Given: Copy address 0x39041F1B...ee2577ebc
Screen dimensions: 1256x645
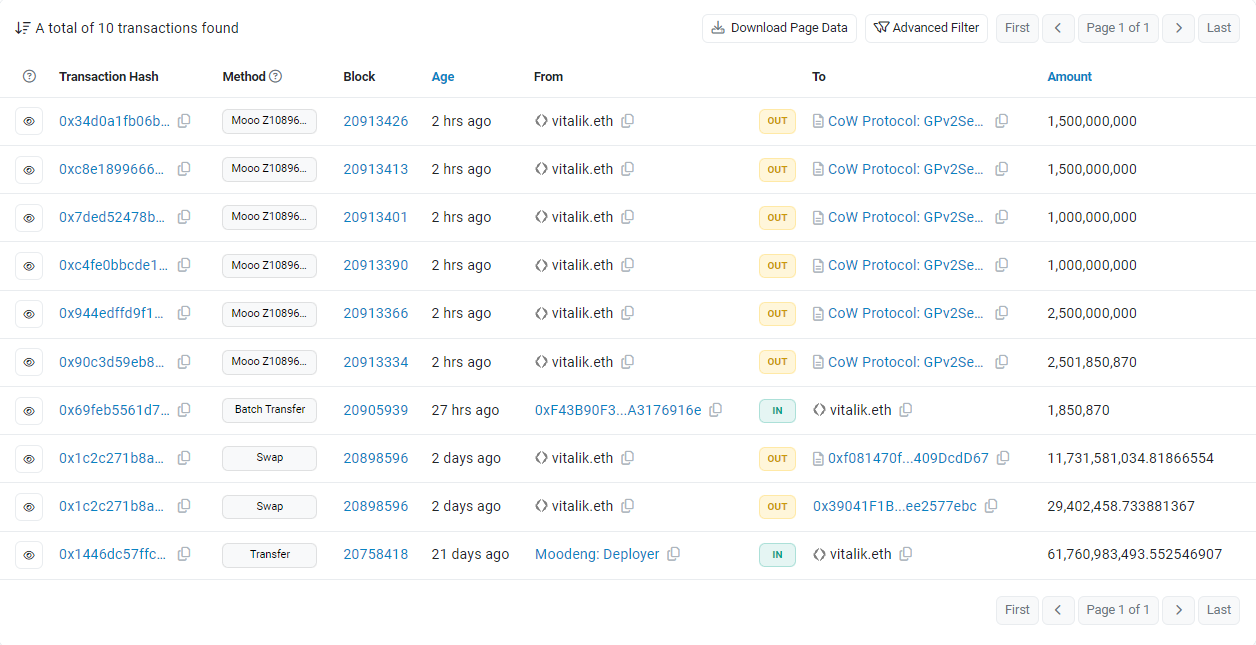Looking at the screenshot, I should point(991,506).
